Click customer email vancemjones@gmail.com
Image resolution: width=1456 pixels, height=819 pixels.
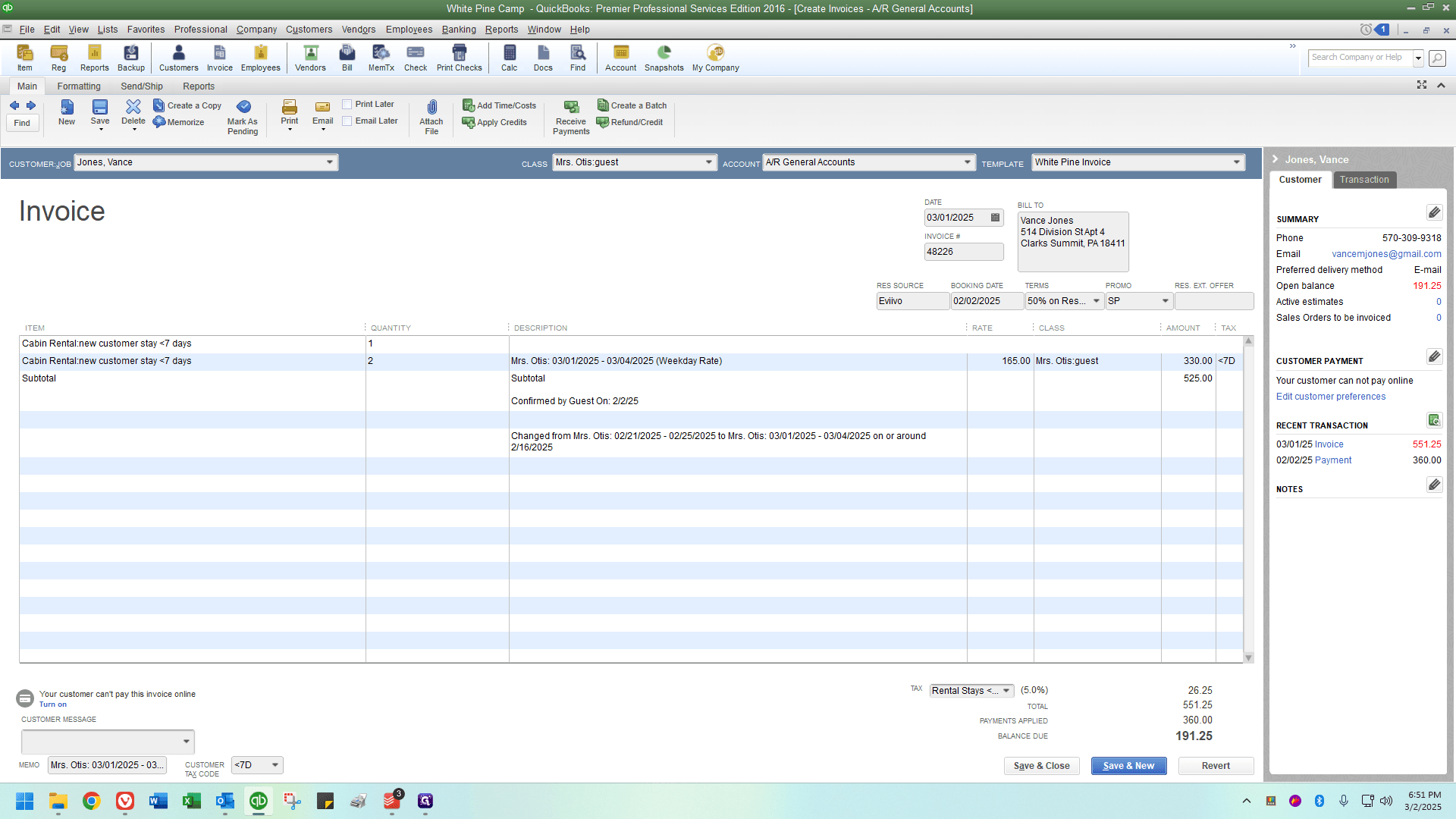click(x=1386, y=254)
